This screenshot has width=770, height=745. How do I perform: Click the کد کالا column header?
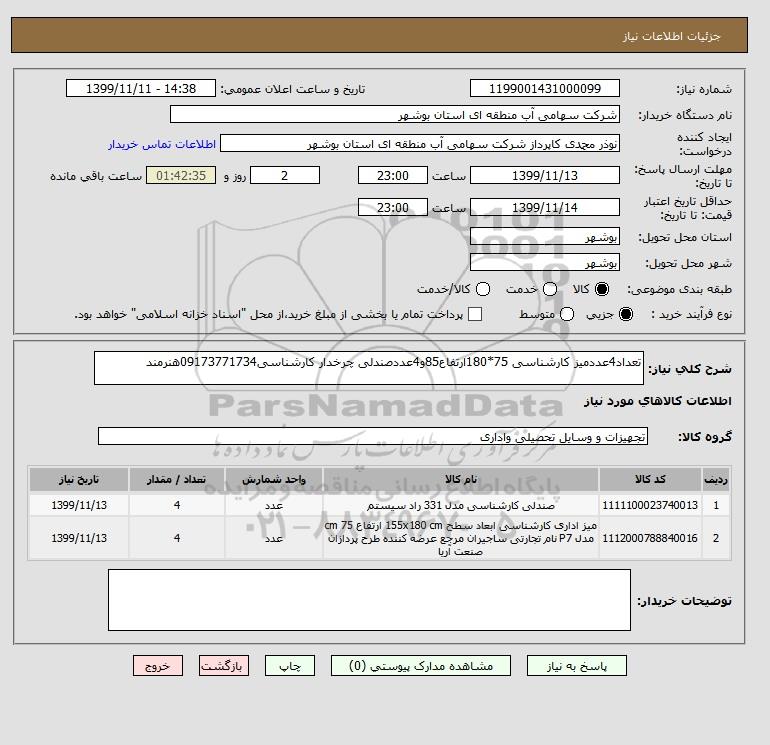coord(650,479)
